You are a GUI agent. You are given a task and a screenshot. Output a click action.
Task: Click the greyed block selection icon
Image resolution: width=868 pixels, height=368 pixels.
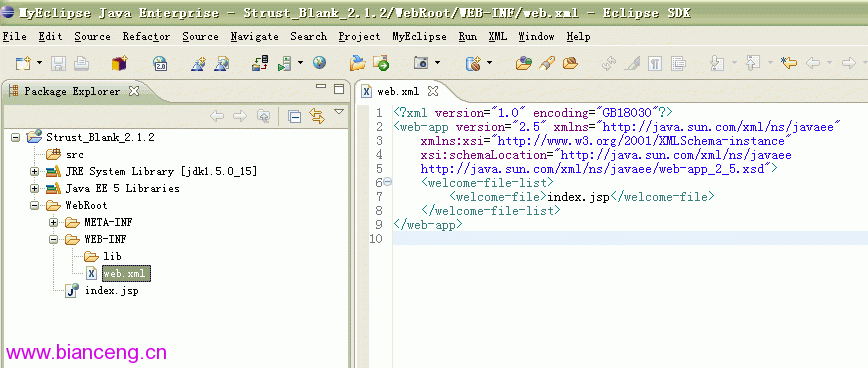pos(678,64)
